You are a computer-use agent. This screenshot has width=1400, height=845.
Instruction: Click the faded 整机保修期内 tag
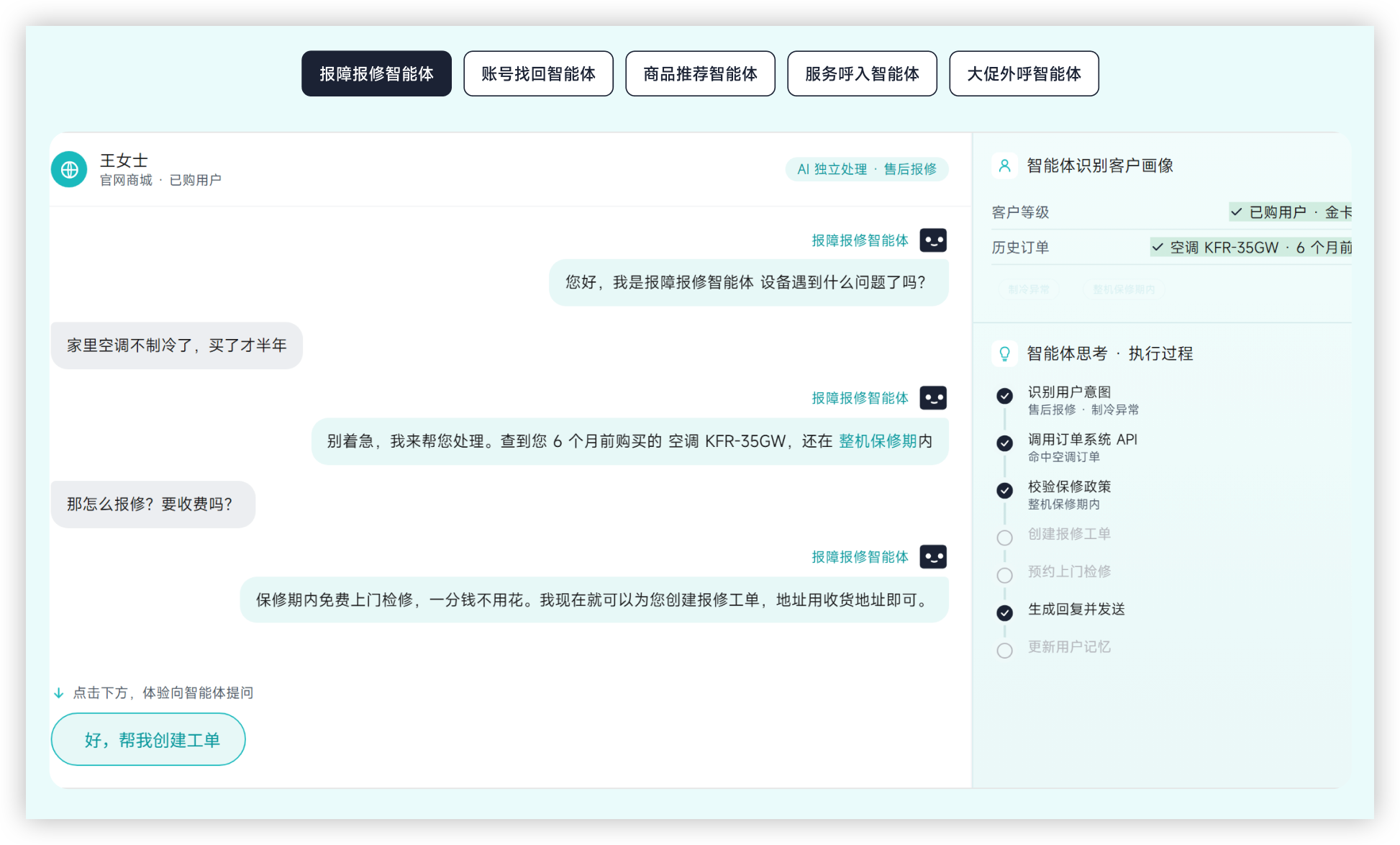[1124, 289]
